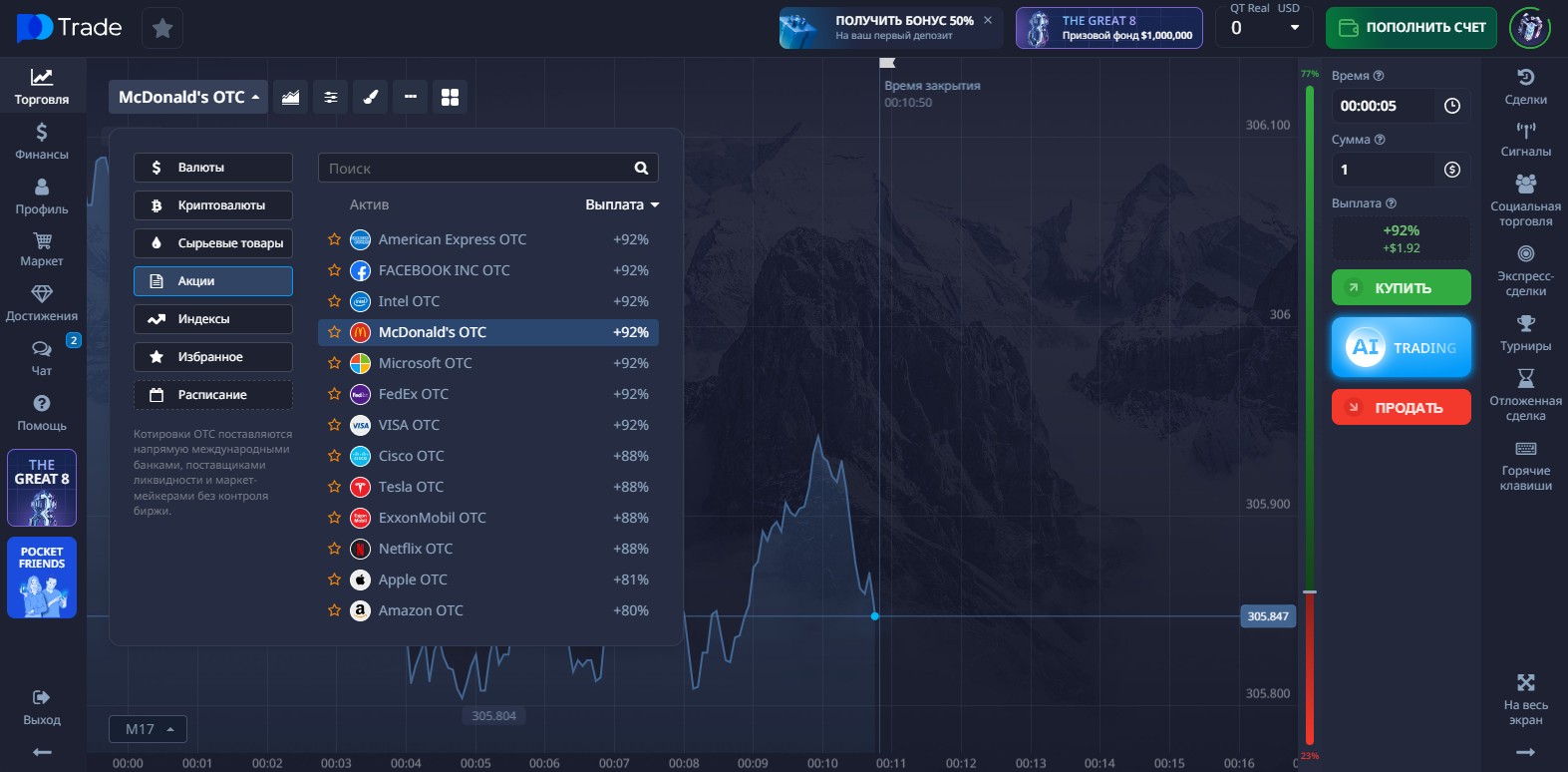
Task: Toggle favorite star for Microsoft OTC
Action: (334, 363)
